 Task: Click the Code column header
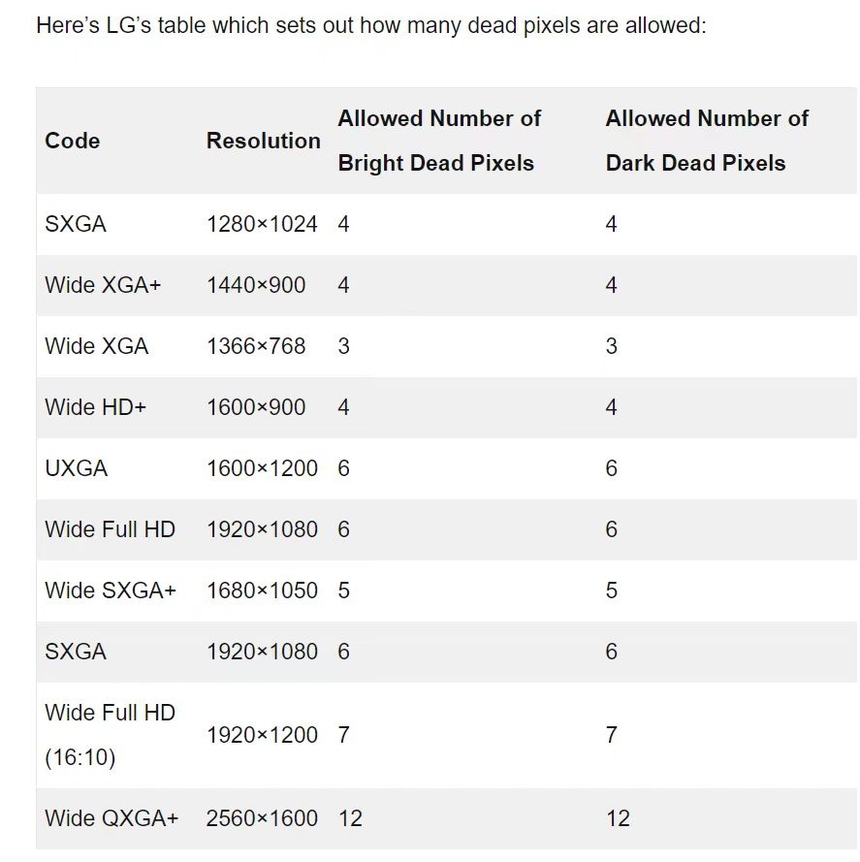[72, 141]
